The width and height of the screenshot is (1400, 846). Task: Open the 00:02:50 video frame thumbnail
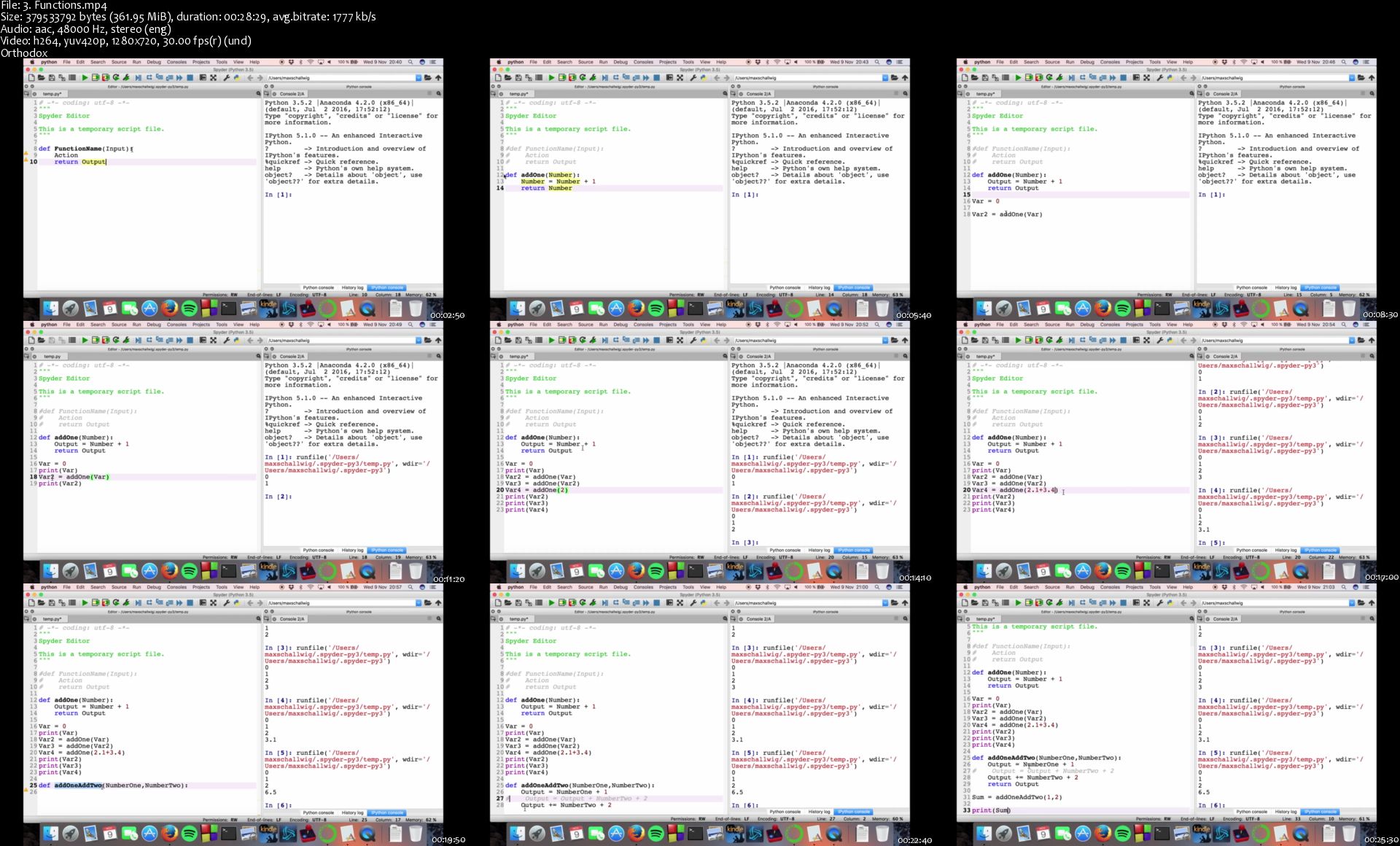pos(233,190)
